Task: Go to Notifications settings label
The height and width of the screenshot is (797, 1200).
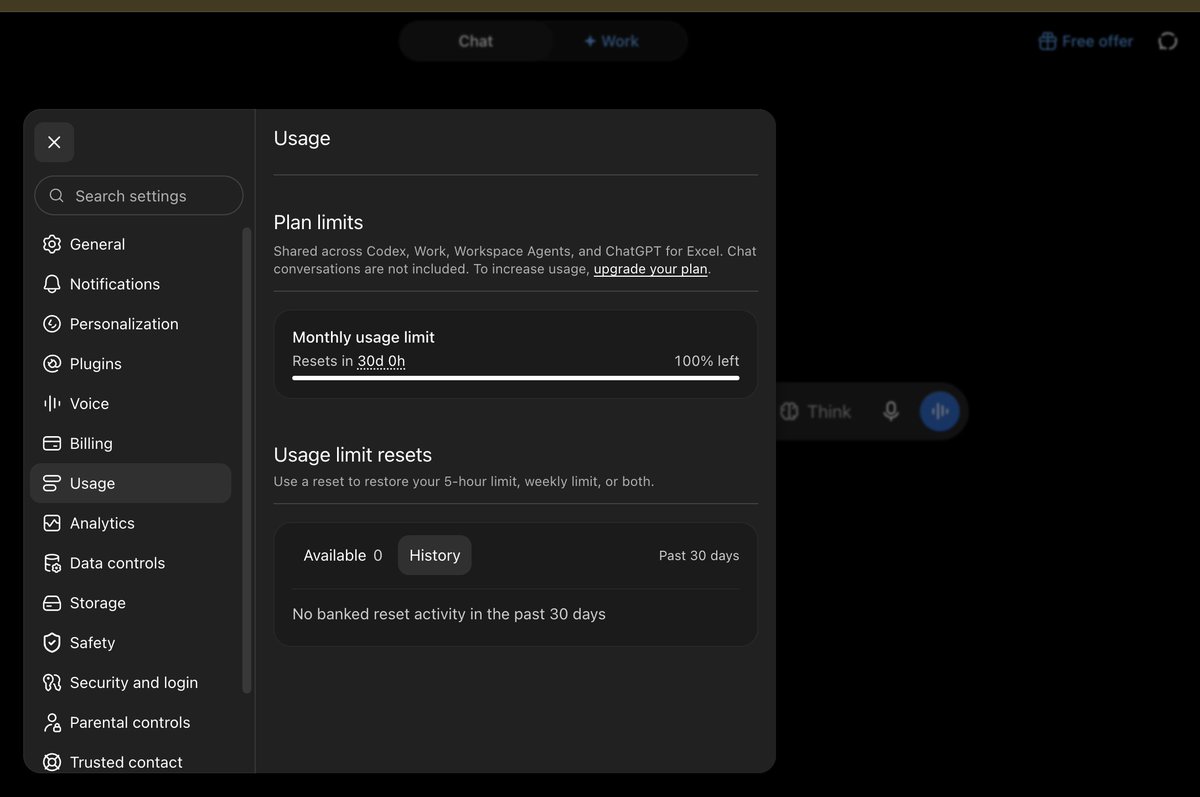Action: click(115, 284)
